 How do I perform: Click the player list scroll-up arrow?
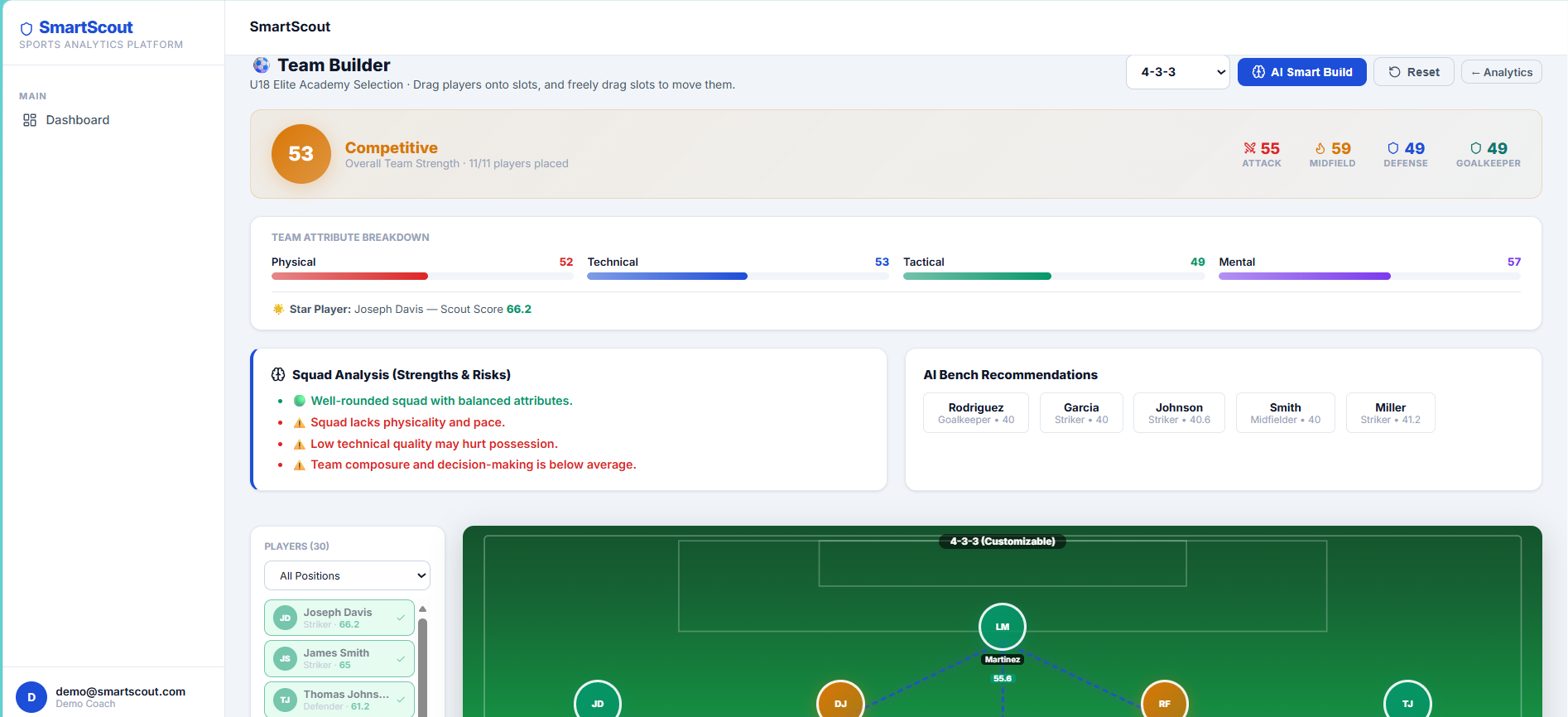tap(422, 609)
